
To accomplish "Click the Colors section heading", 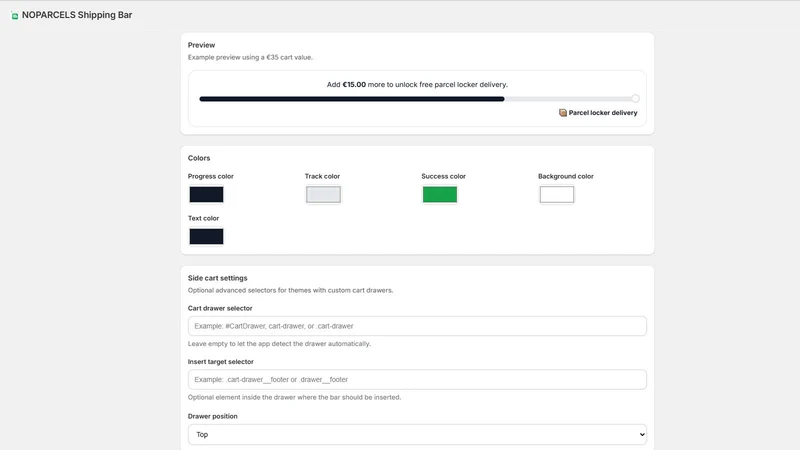I will pos(199,158).
